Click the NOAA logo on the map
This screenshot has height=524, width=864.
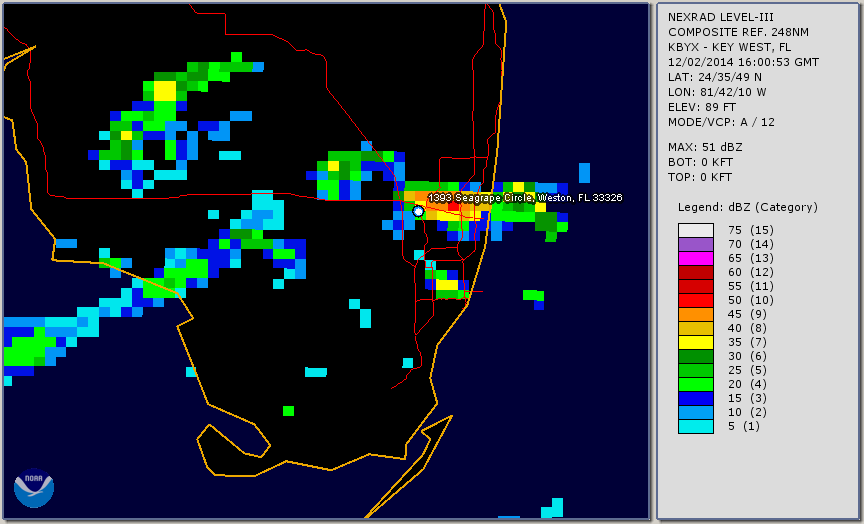coord(34,488)
